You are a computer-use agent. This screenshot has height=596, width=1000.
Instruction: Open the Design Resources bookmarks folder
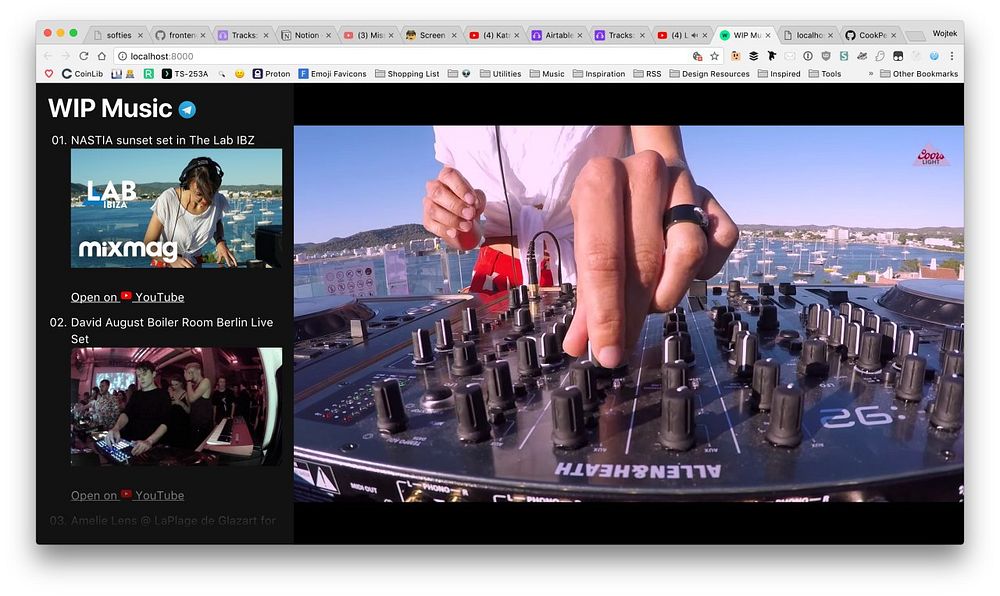(x=709, y=74)
